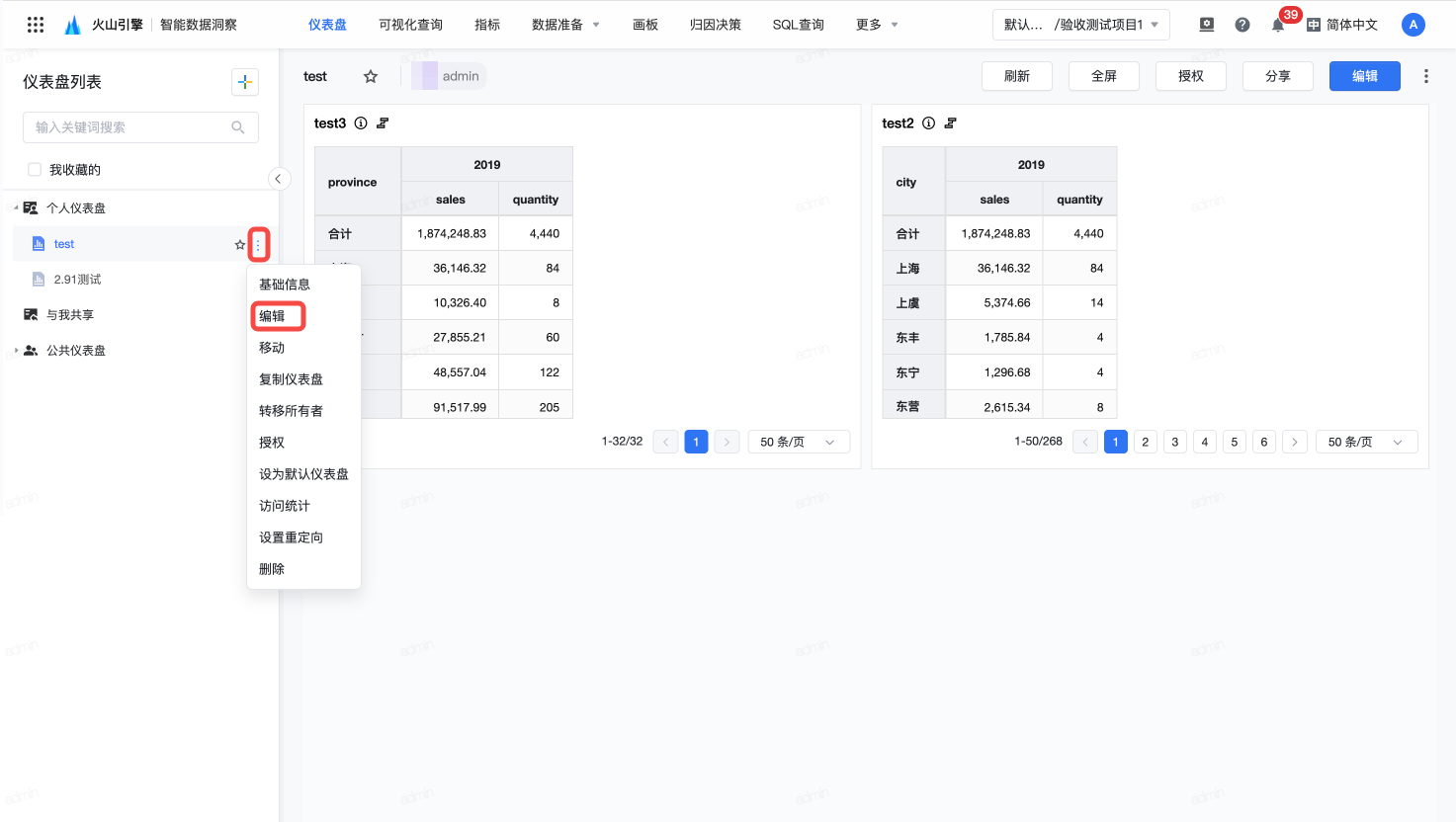This screenshot has height=822, width=1456.
Task: Open the test3 page size dropdown
Action: pos(798,442)
